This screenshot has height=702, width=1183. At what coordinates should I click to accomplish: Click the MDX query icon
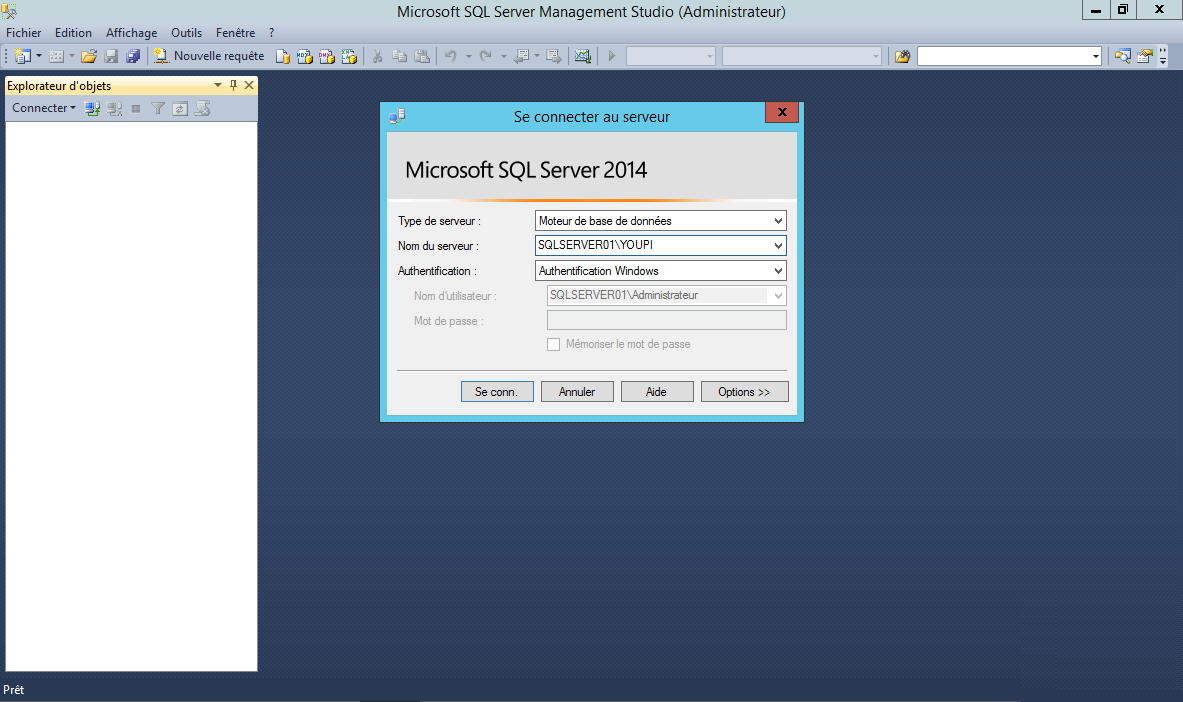[304, 56]
